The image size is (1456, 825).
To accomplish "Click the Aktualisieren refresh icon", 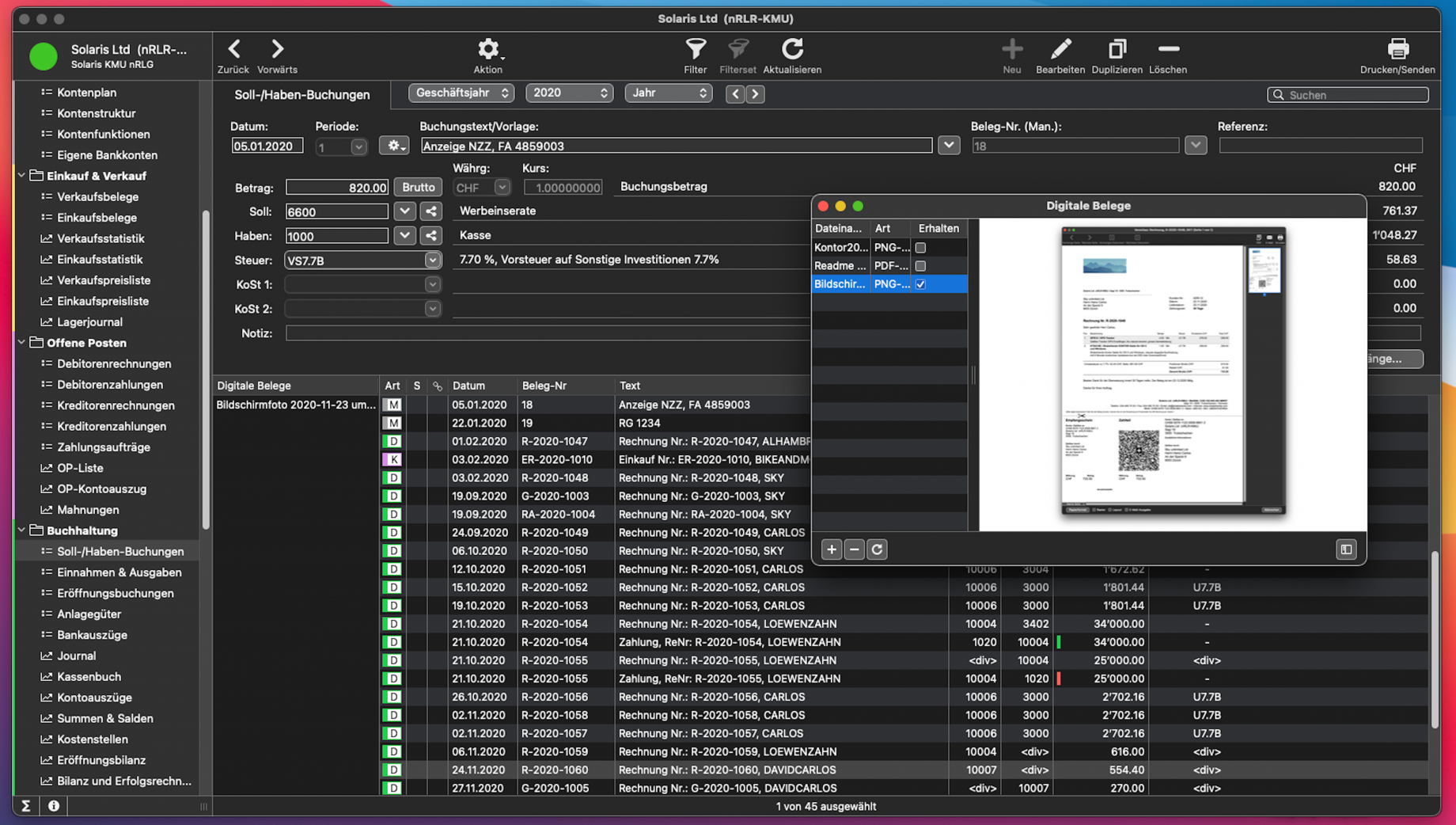I will (x=792, y=50).
